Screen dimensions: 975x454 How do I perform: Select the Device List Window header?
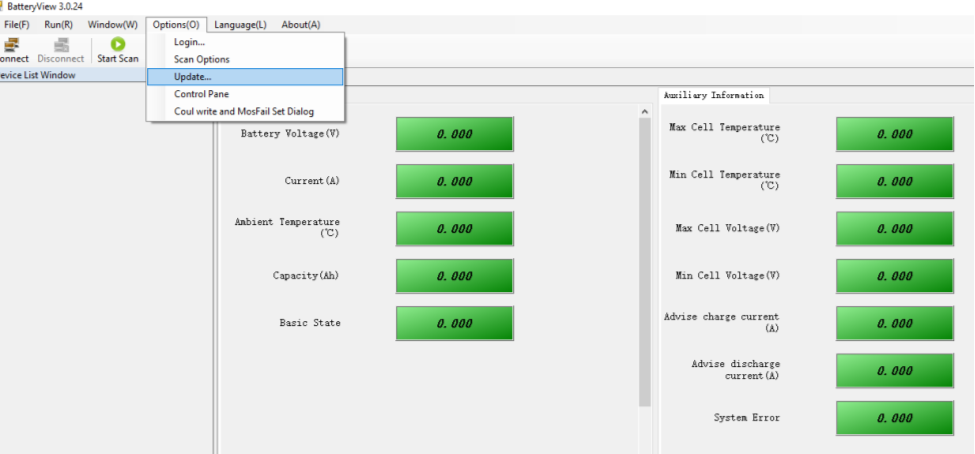(x=38, y=75)
